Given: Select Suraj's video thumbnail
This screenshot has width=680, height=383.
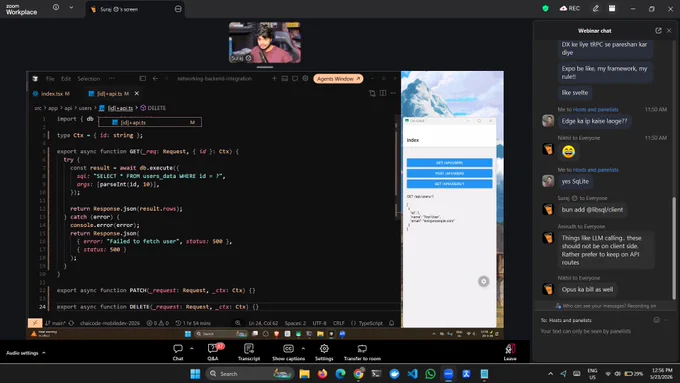Looking at the screenshot, I should click(265, 42).
